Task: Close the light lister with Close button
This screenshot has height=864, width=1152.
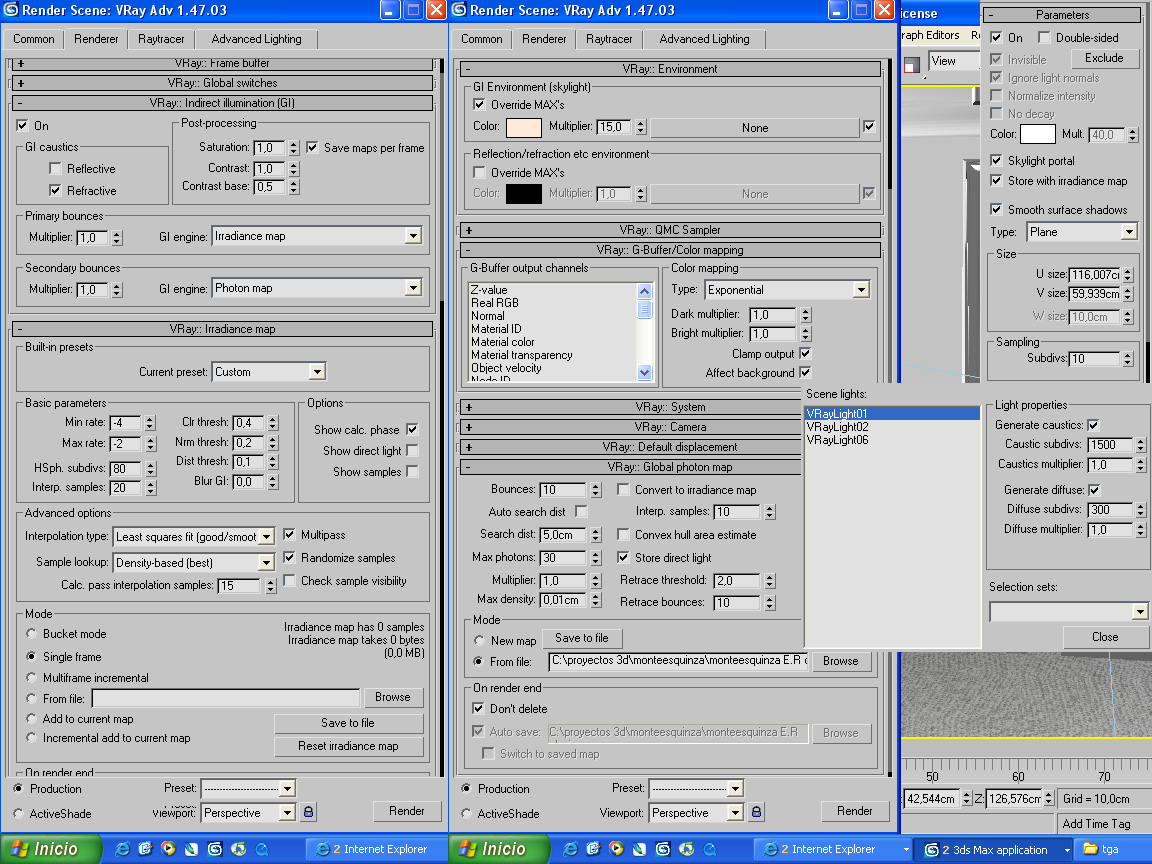Action: tap(1105, 637)
